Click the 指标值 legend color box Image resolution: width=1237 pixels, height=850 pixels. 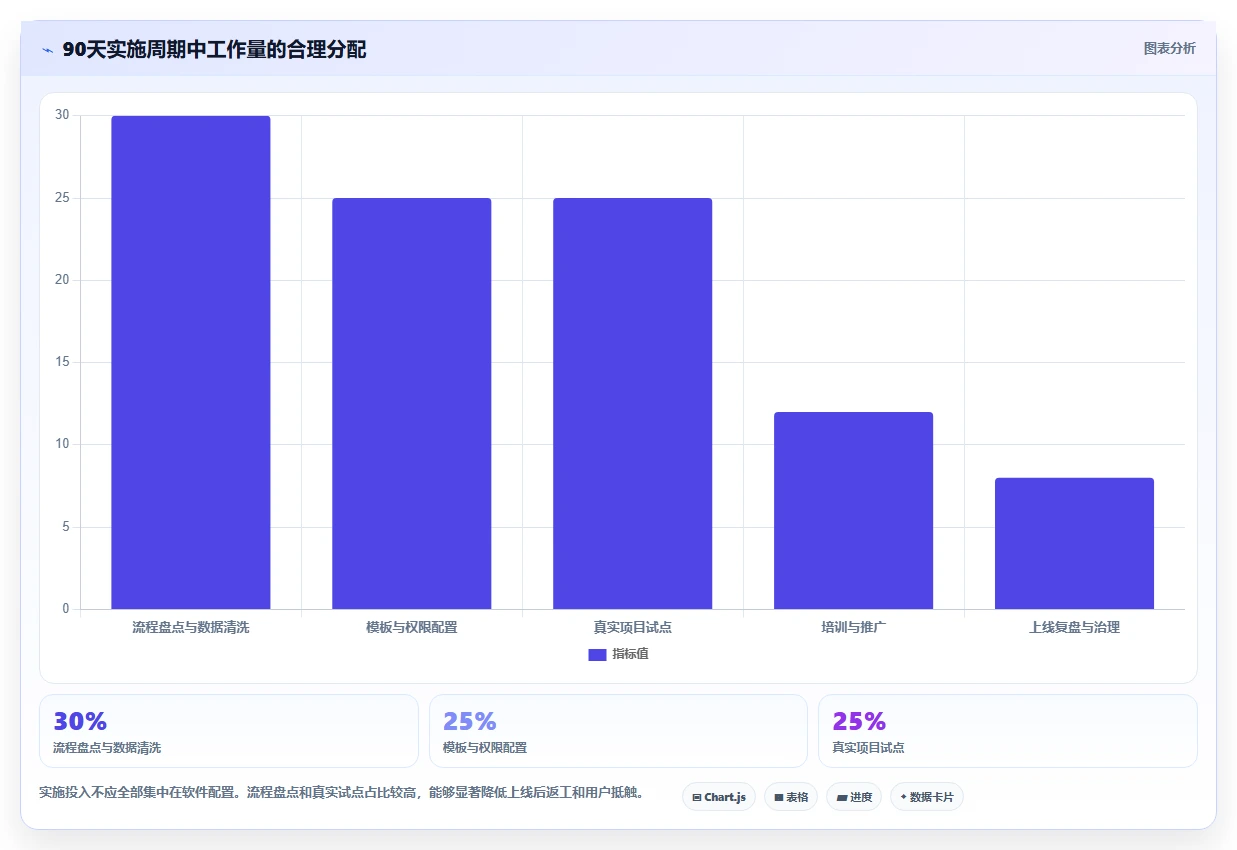point(597,654)
